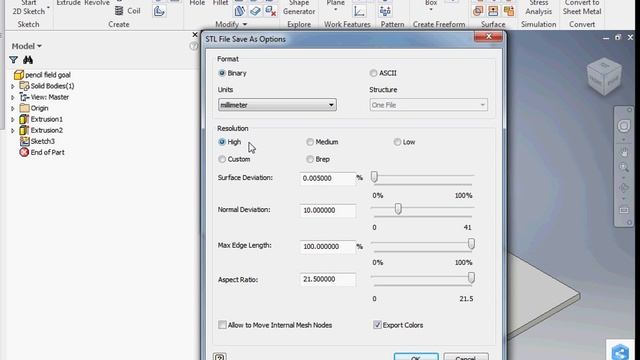Screen dimensions: 640x360
Task: Click the first orange Surface panel icon
Action: [x=478, y=11]
